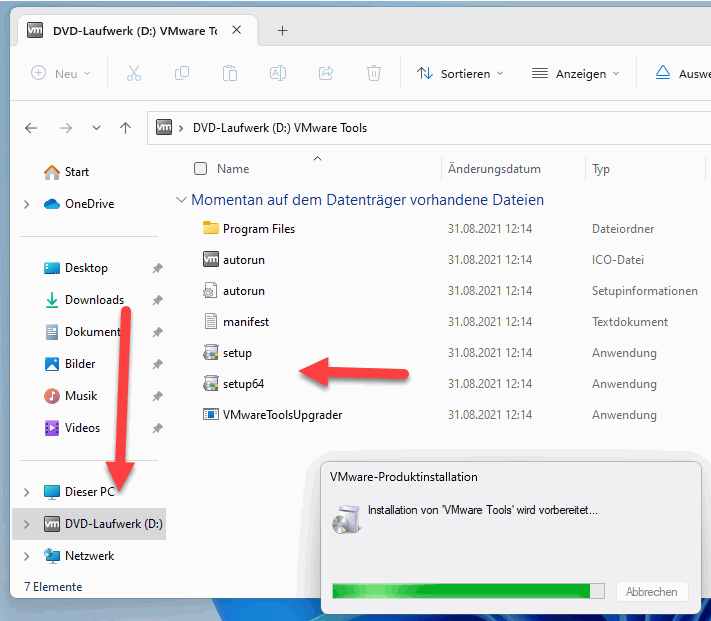The height and width of the screenshot is (621, 711).
Task: Click the pin icon next to Musik
Action: (157, 396)
